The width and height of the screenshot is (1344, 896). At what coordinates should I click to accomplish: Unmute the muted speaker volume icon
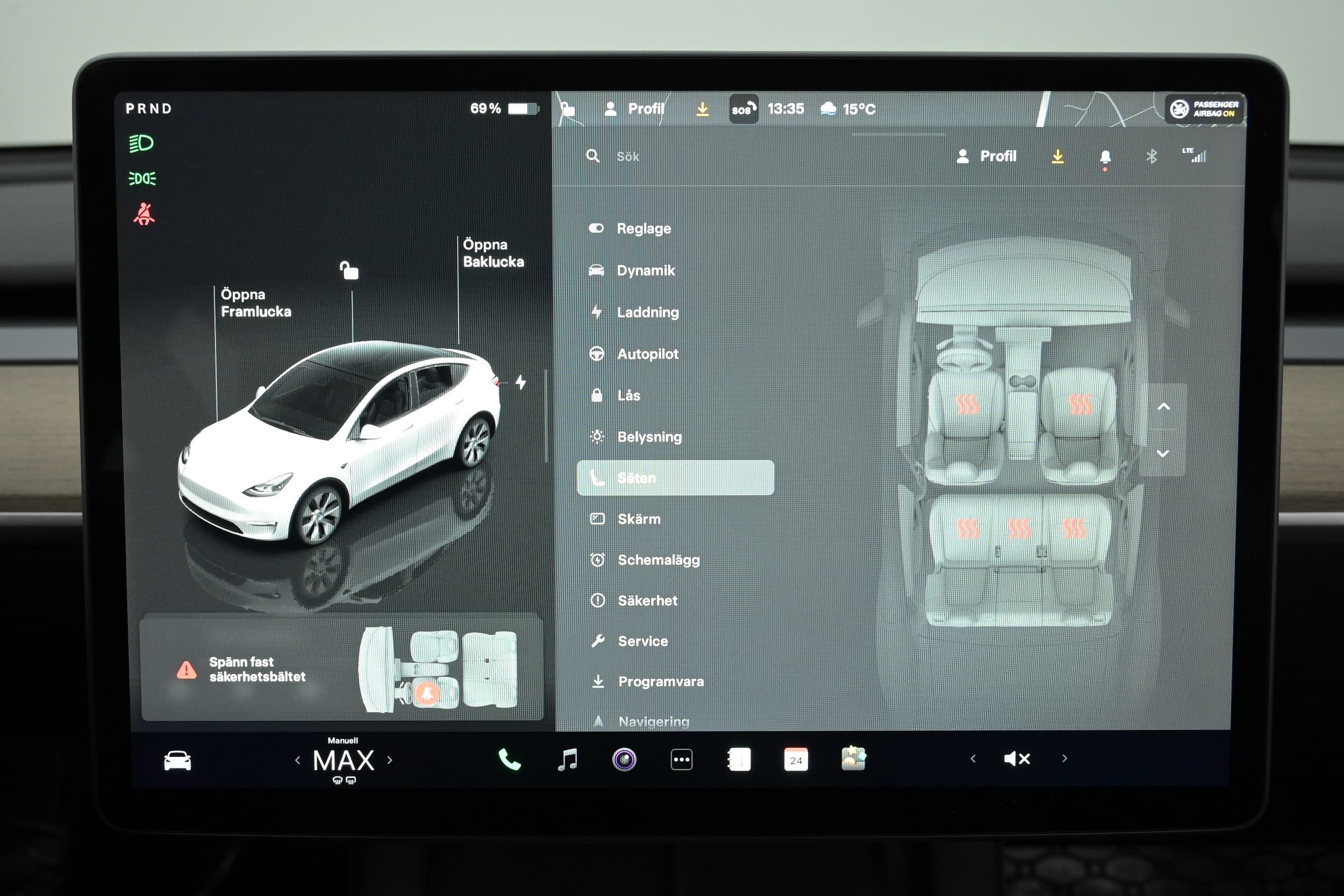(1017, 758)
